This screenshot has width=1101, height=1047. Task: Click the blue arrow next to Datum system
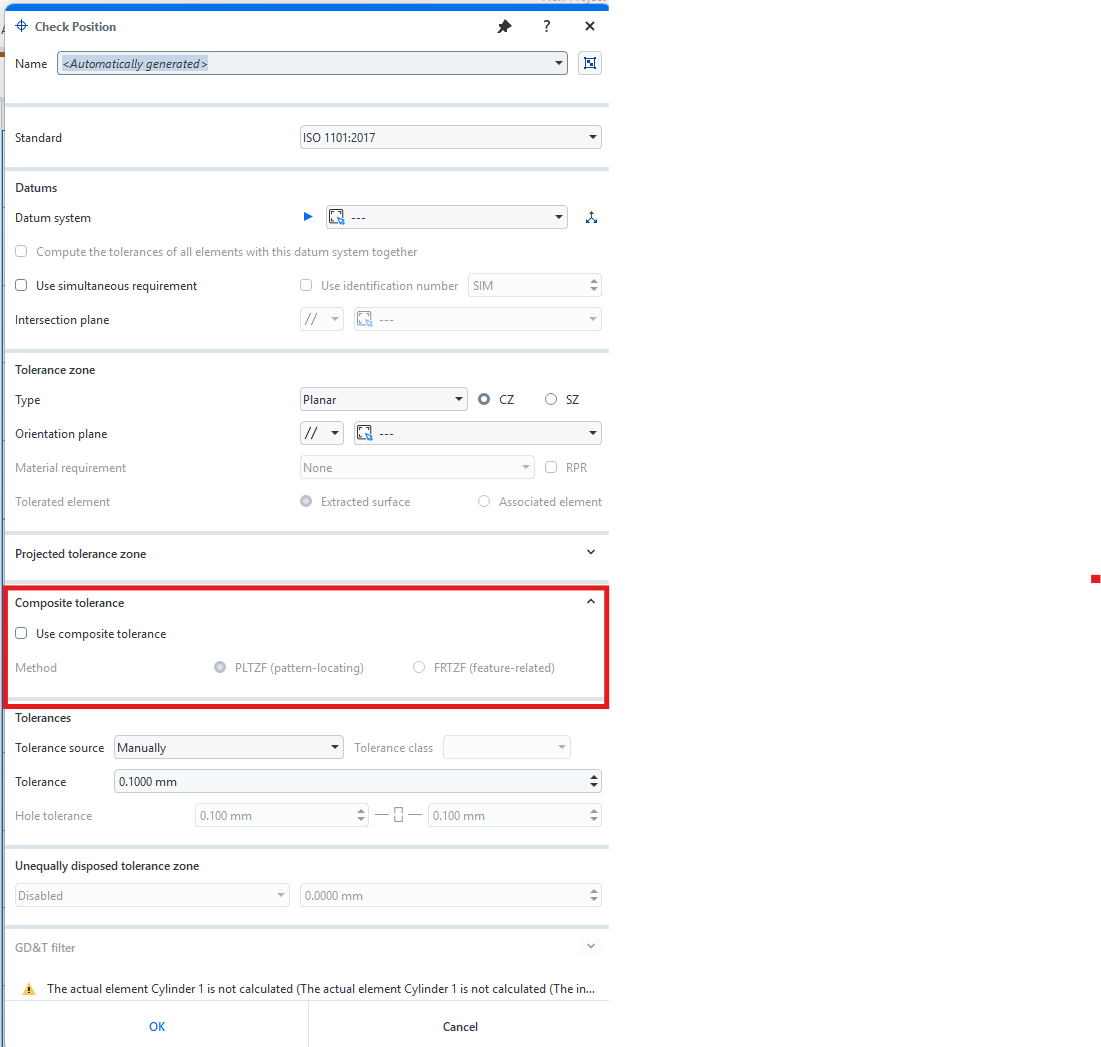[308, 217]
